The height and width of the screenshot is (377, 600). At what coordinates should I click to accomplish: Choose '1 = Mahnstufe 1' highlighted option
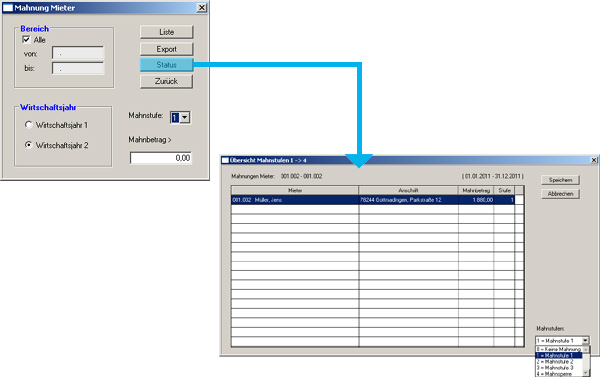tap(559, 356)
